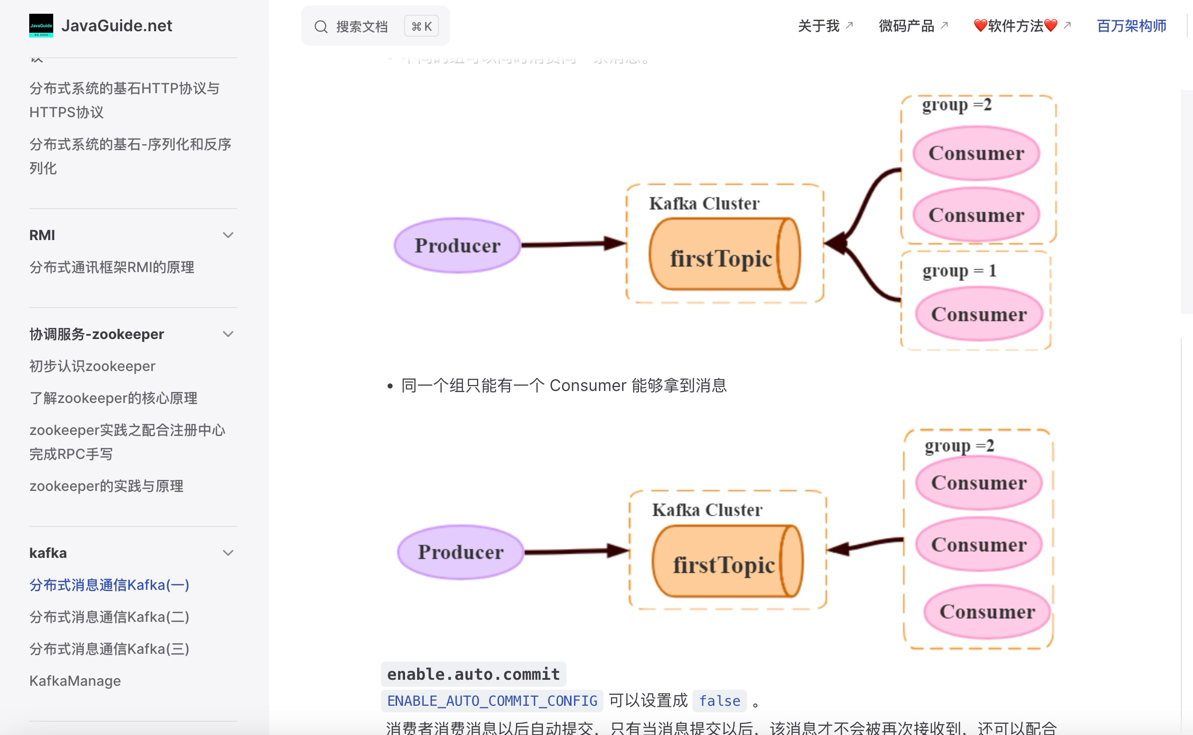This screenshot has width=1193, height=735.
Task: Click the second Kafka single-group diagram
Action: point(725,539)
